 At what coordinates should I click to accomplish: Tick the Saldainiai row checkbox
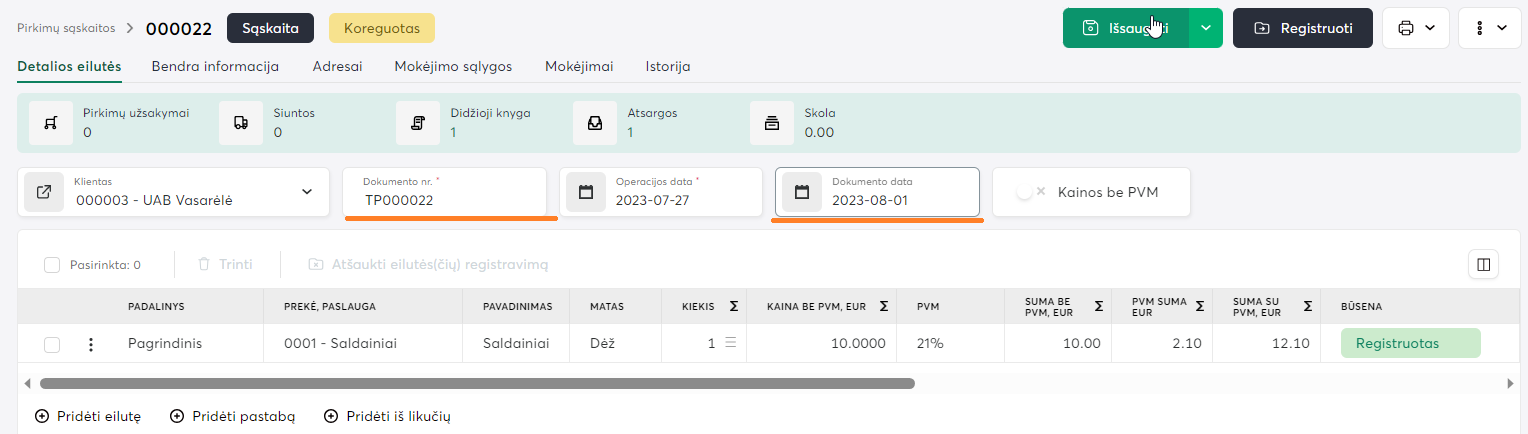(52, 345)
